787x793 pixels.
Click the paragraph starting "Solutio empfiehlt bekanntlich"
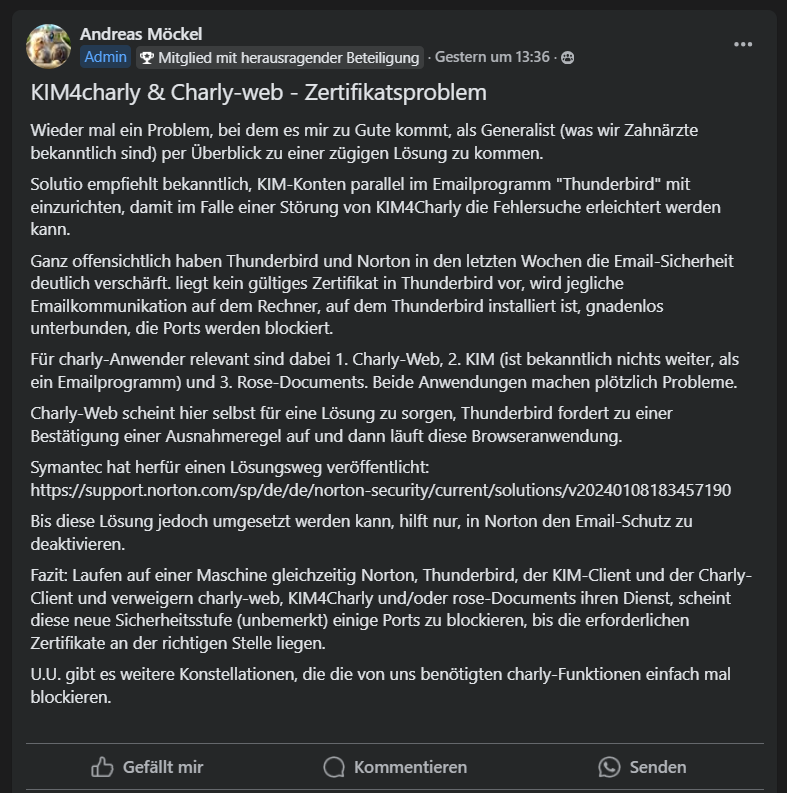(x=375, y=207)
